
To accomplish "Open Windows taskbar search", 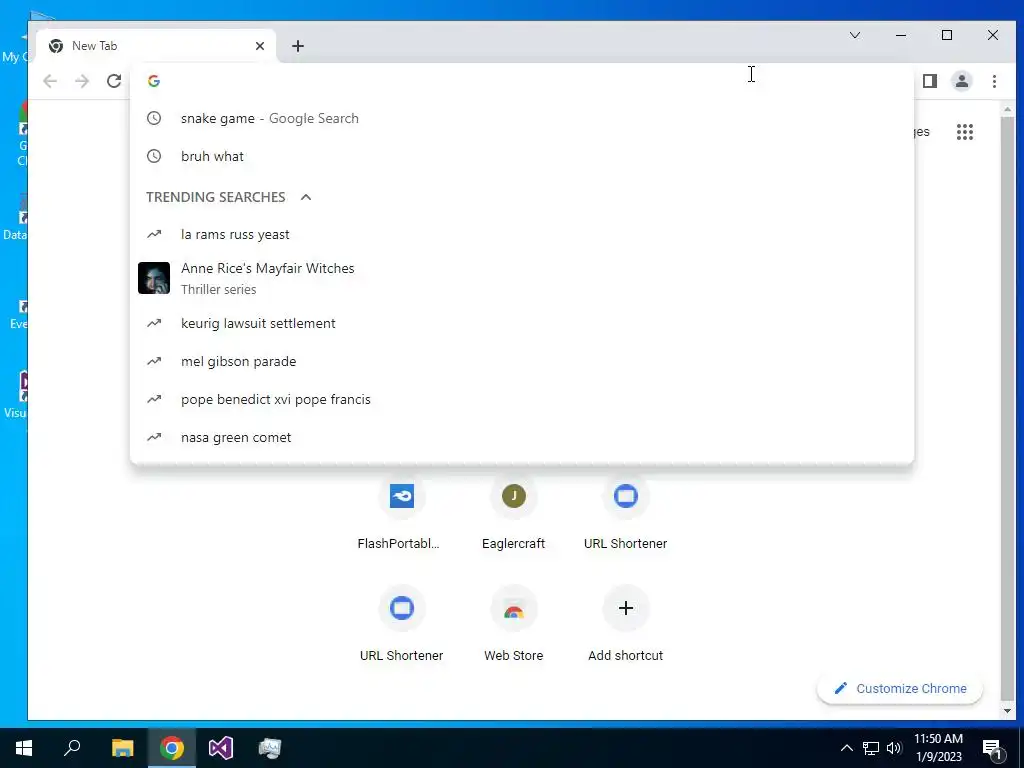I will (72, 748).
